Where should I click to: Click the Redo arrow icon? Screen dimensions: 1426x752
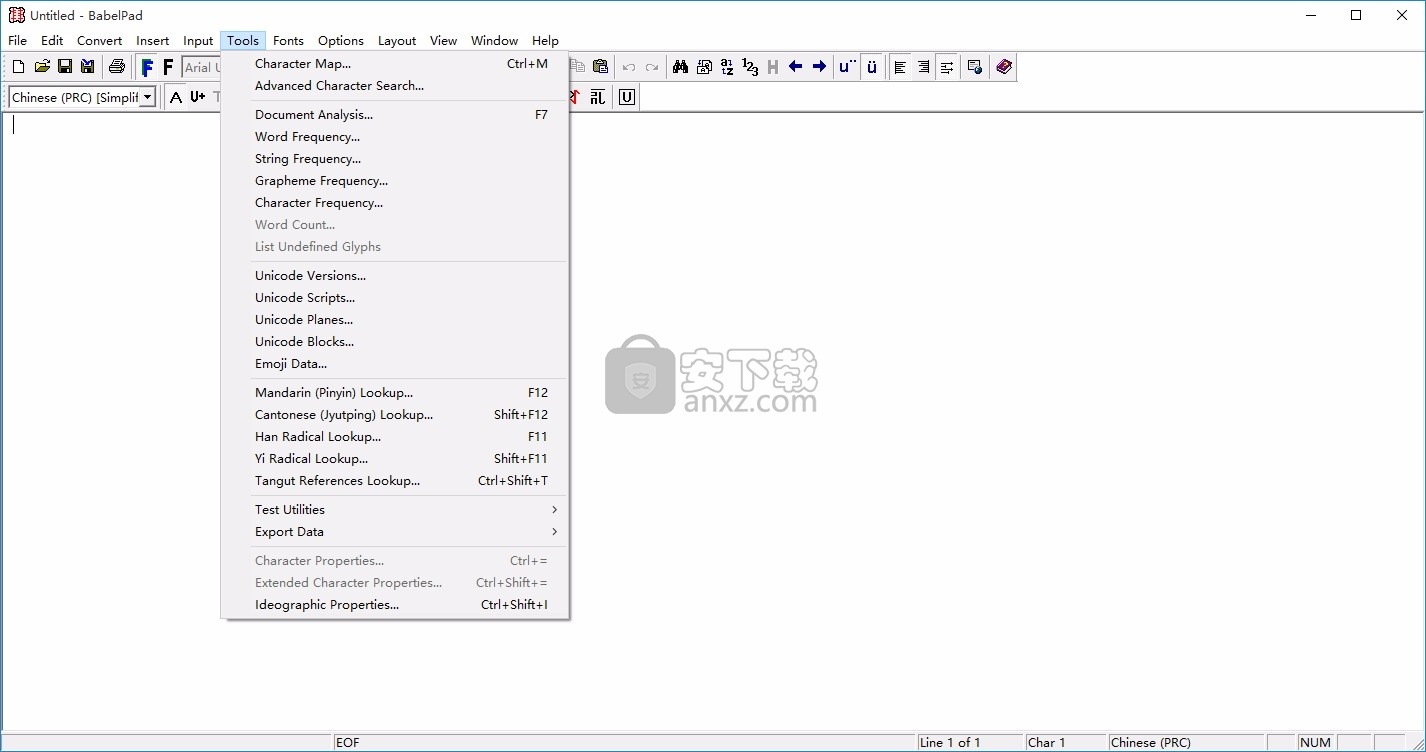click(652, 67)
